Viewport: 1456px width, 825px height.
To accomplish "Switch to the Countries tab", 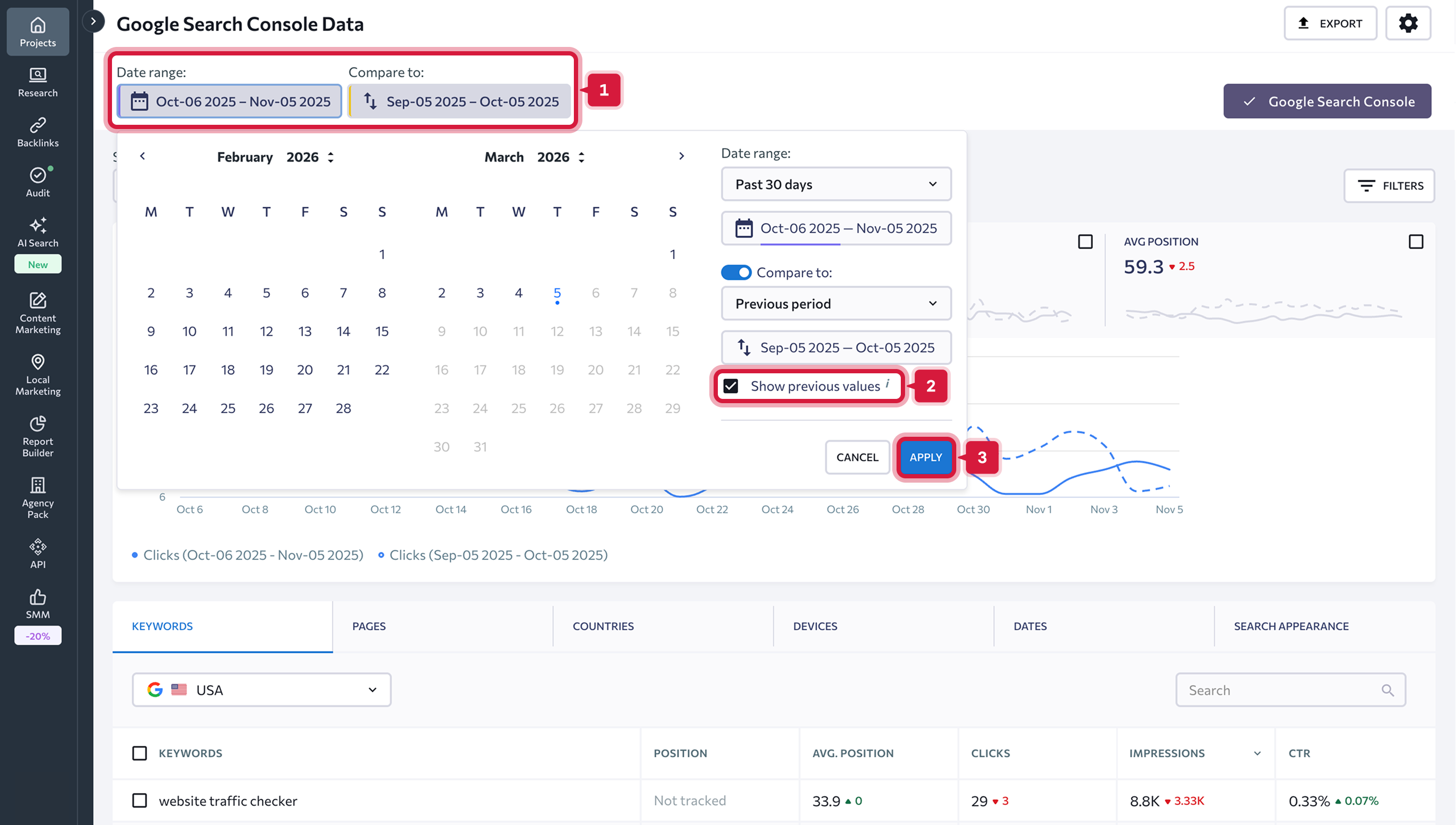I will (x=603, y=626).
